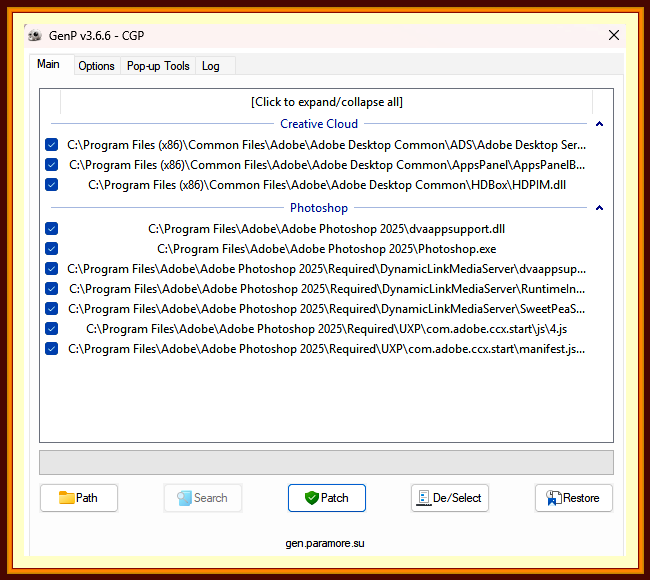650x580 pixels.
Task: Click the checklist icon on De/Select
Action: point(423,497)
